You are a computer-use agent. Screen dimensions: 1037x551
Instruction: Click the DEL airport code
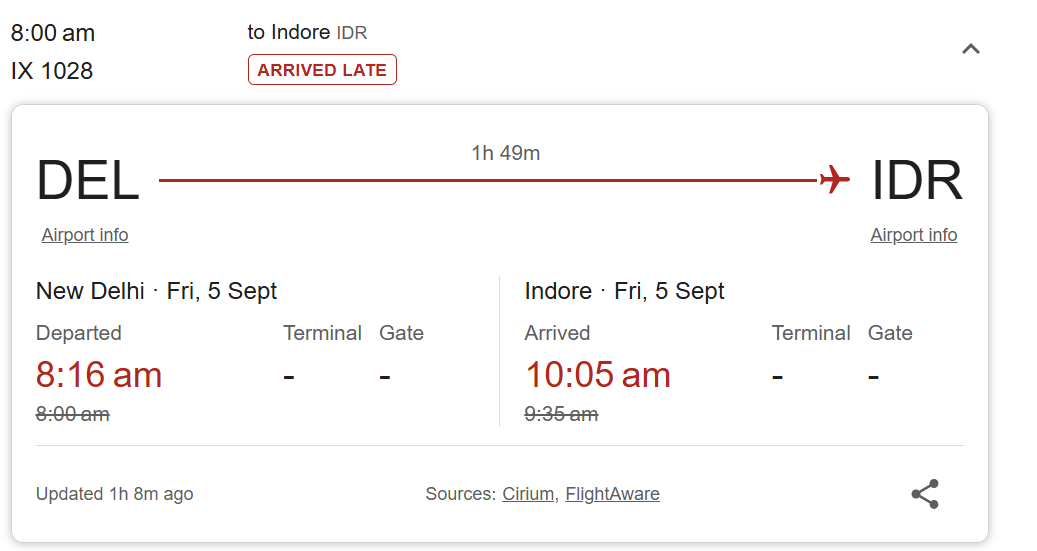[x=88, y=181]
